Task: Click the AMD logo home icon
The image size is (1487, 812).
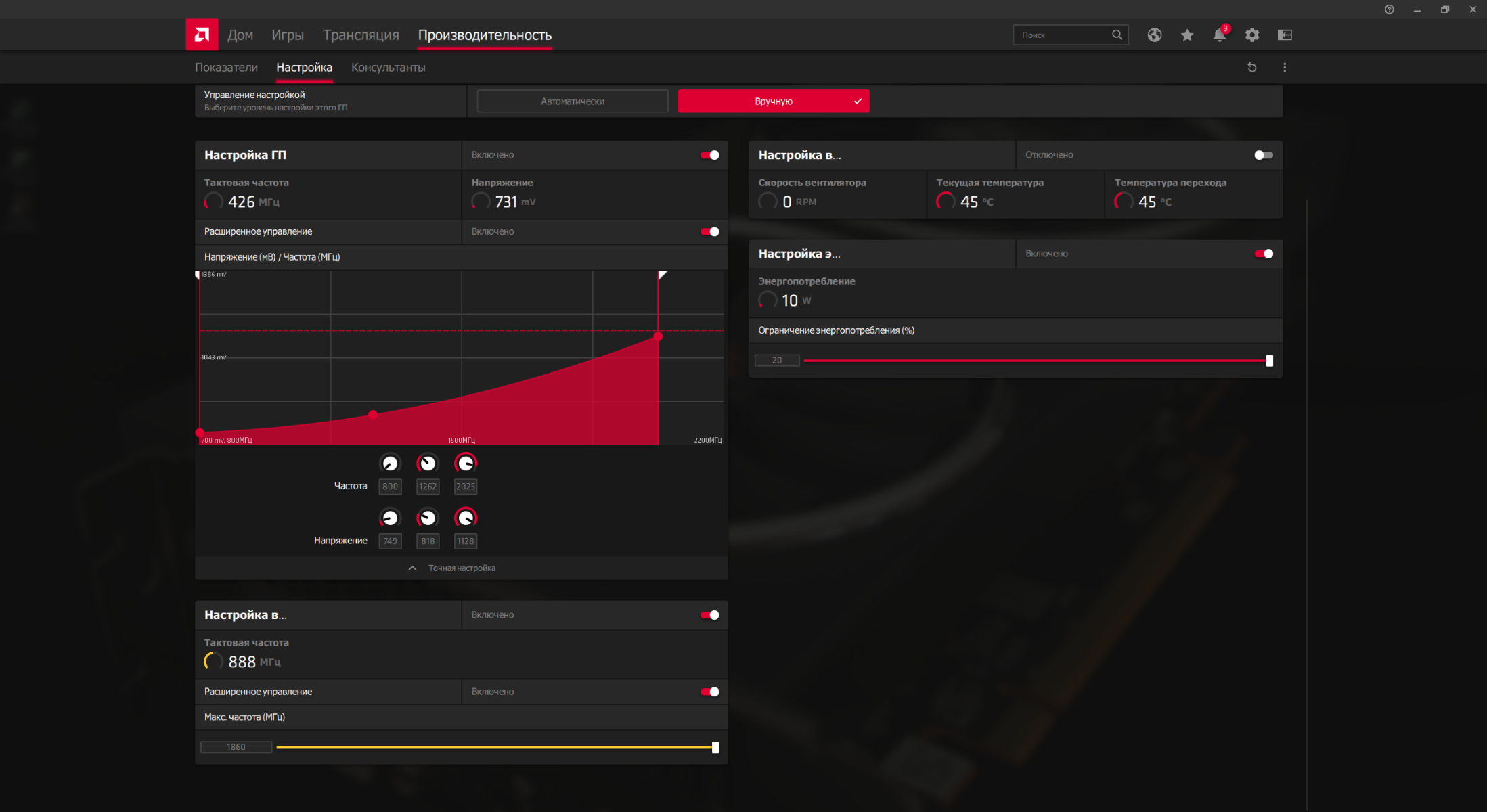Action: [x=202, y=35]
